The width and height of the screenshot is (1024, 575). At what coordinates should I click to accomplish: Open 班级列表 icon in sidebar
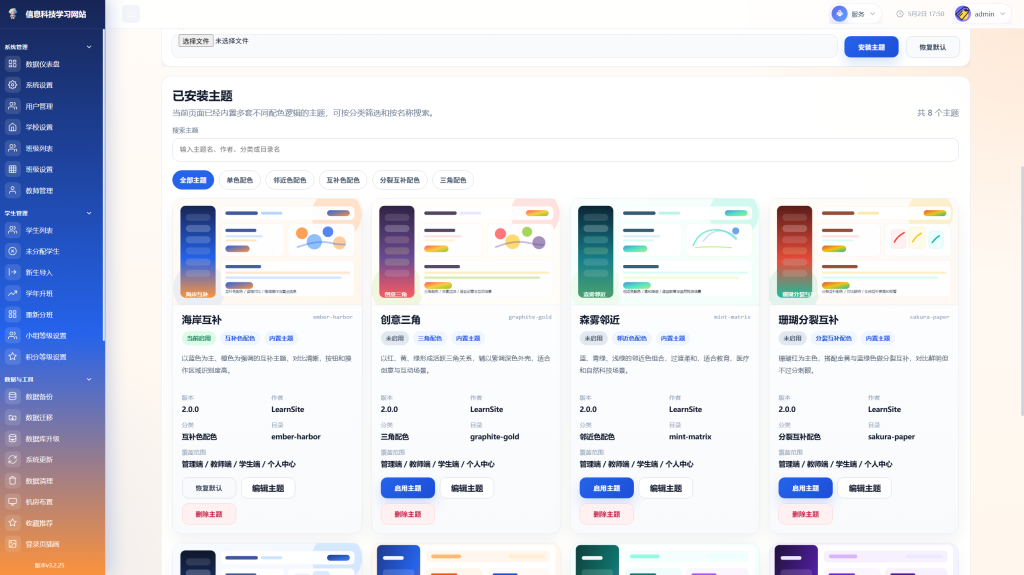tap(12, 148)
